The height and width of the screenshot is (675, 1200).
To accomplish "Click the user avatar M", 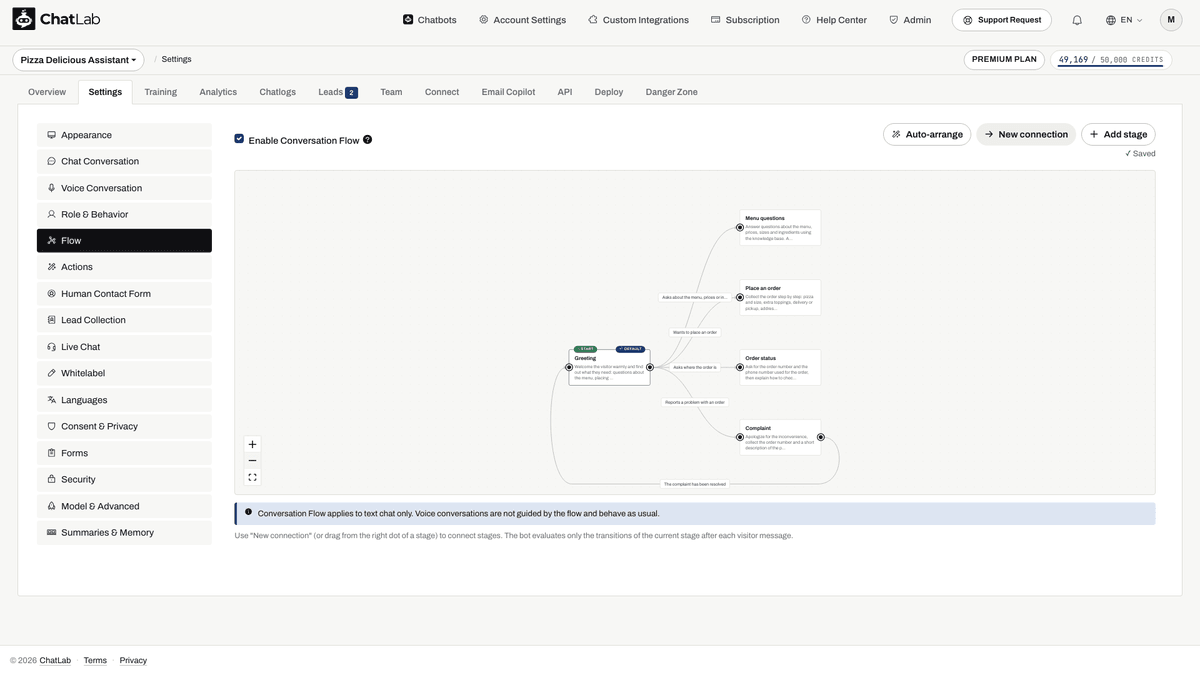I will click(1171, 20).
